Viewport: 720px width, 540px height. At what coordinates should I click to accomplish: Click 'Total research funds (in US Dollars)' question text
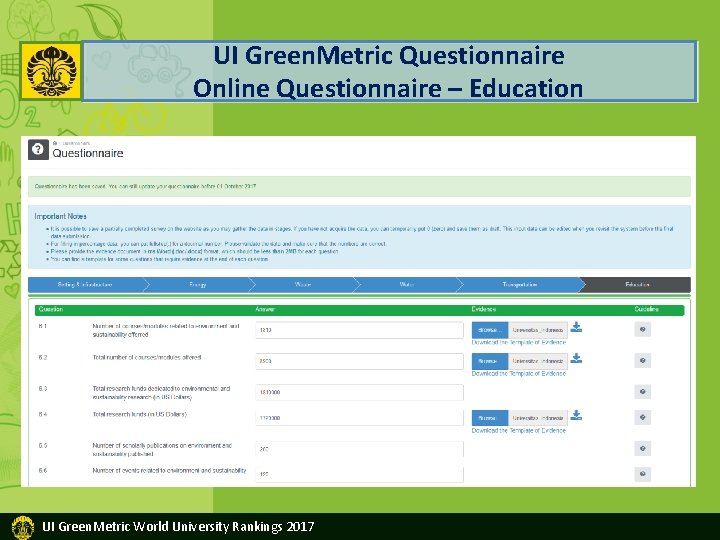(x=140, y=414)
